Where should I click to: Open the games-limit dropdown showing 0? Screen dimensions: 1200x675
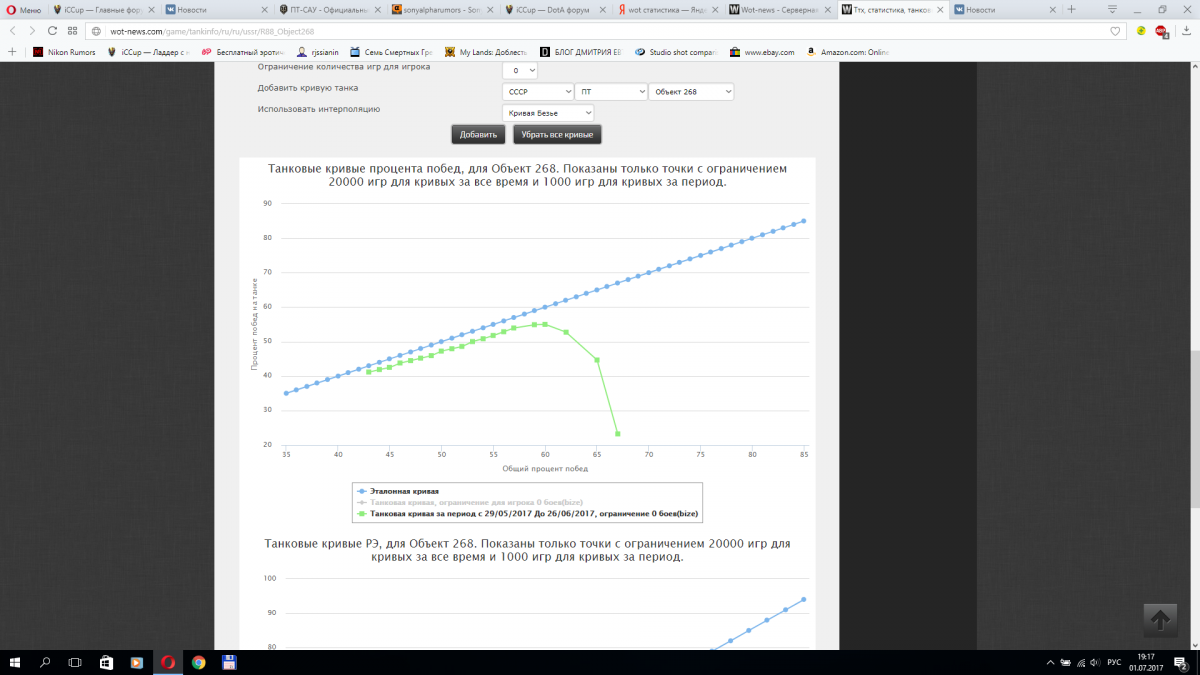520,71
